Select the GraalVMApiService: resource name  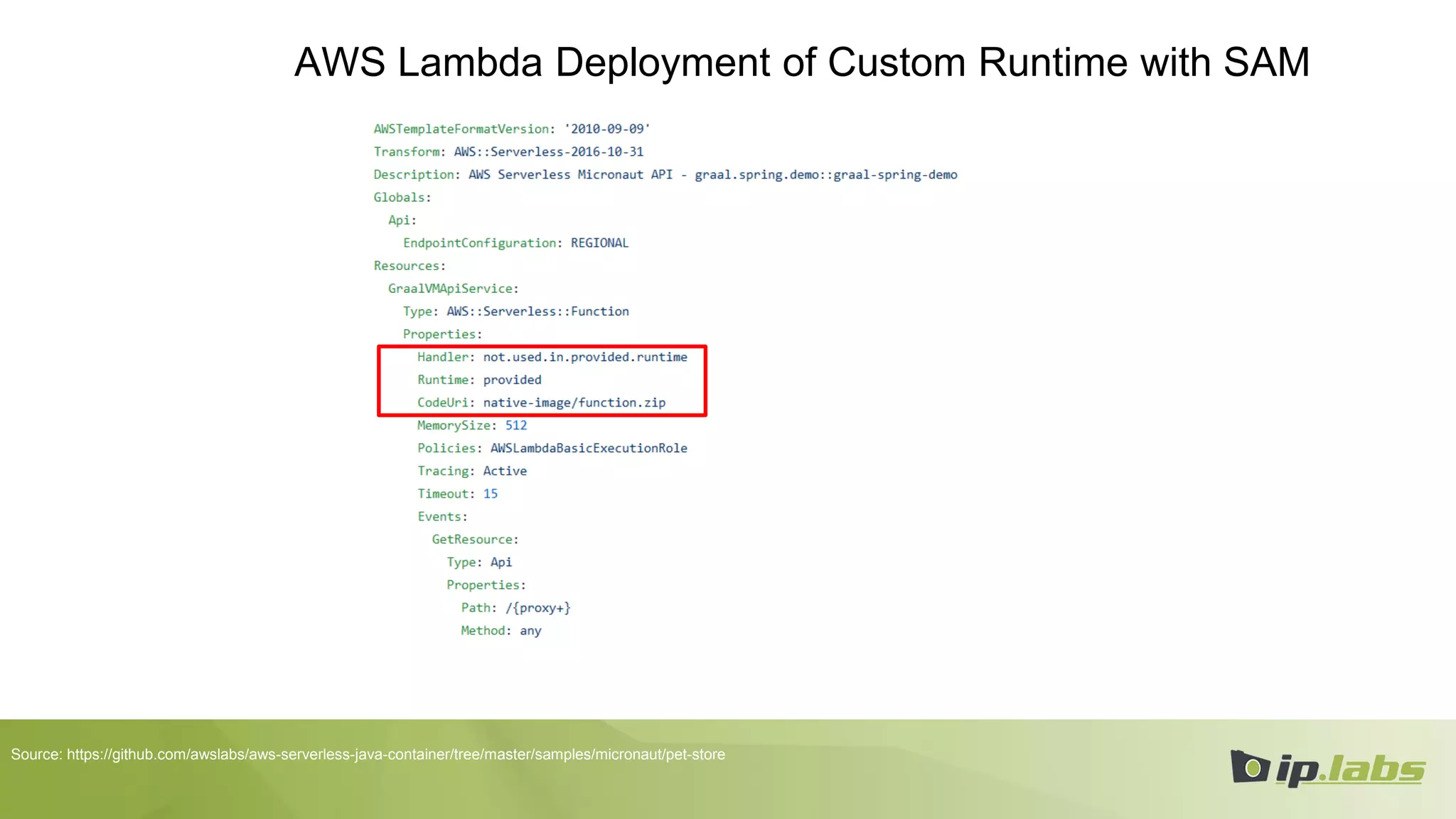454,289
